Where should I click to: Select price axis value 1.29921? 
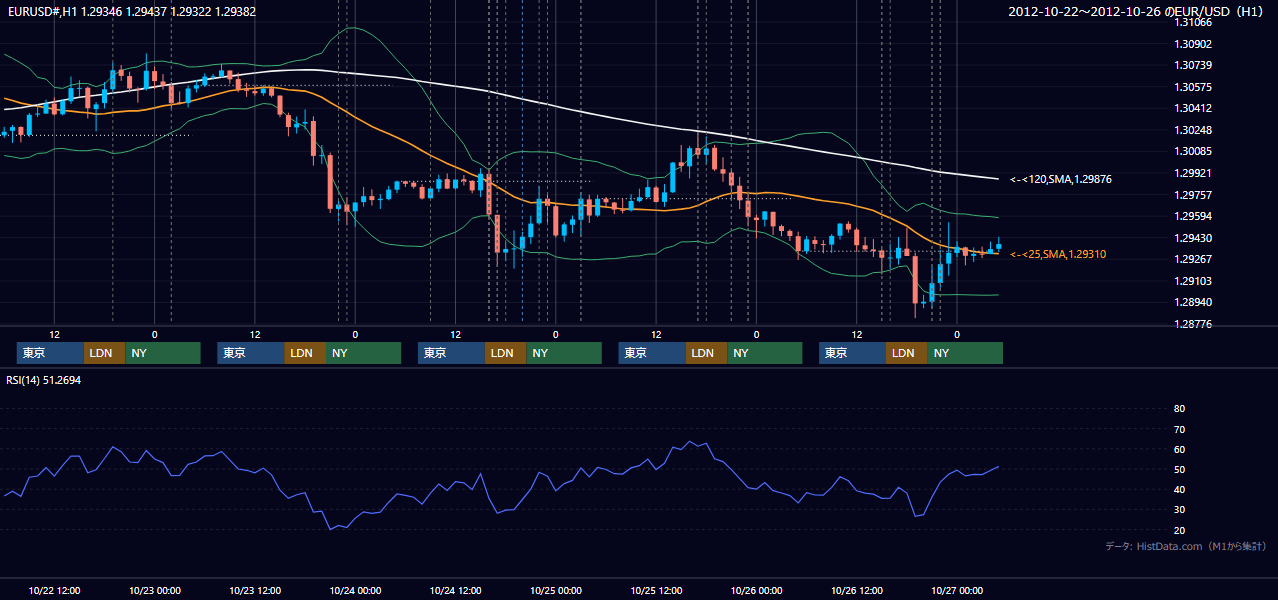1192,173
